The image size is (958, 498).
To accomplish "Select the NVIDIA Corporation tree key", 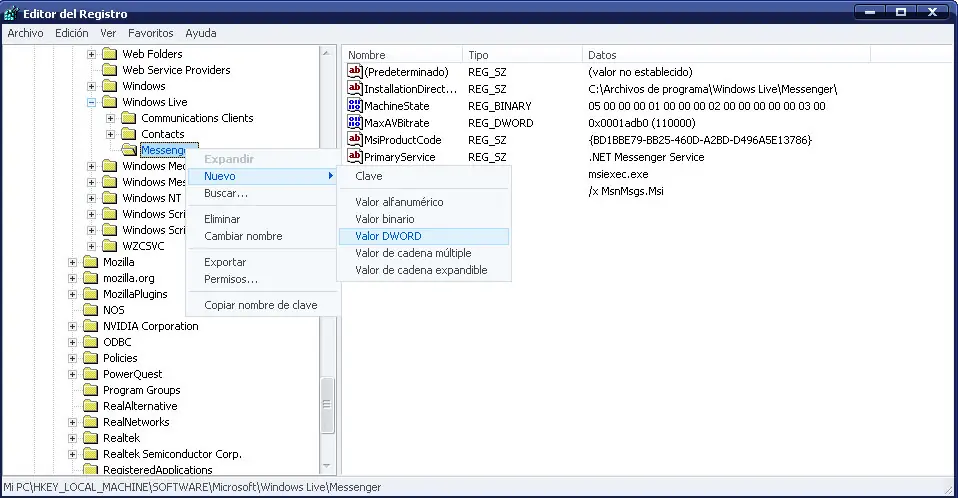I will click(x=150, y=326).
